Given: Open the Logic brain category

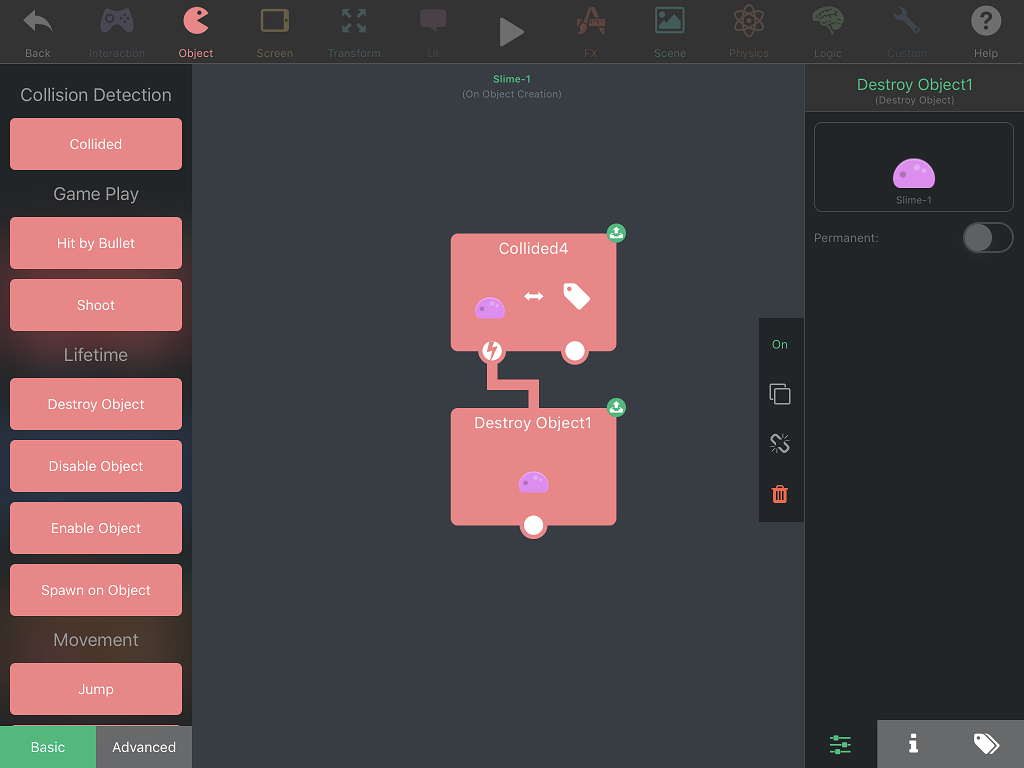Looking at the screenshot, I should tap(827, 31).
